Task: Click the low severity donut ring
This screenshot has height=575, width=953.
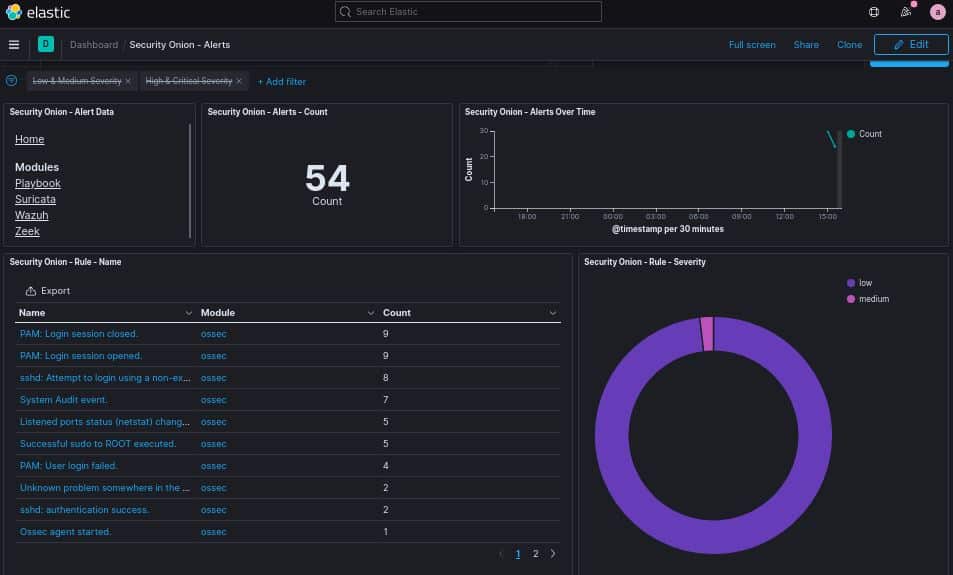Action: (x=713, y=537)
